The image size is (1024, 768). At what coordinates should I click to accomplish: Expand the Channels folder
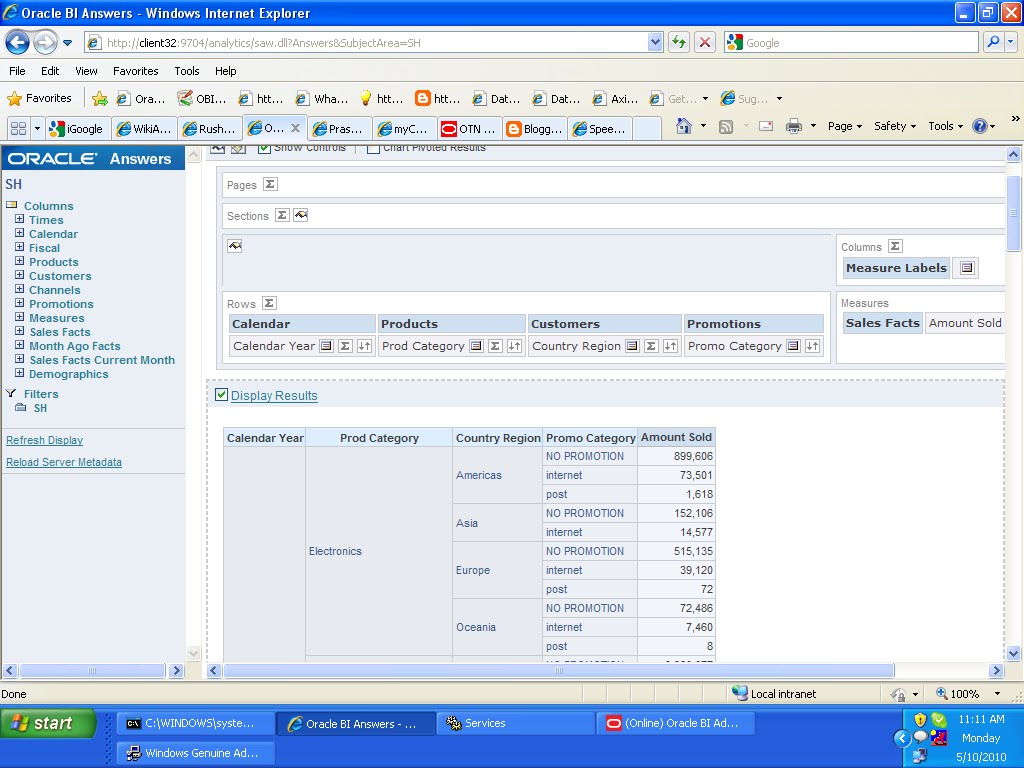(x=20, y=289)
